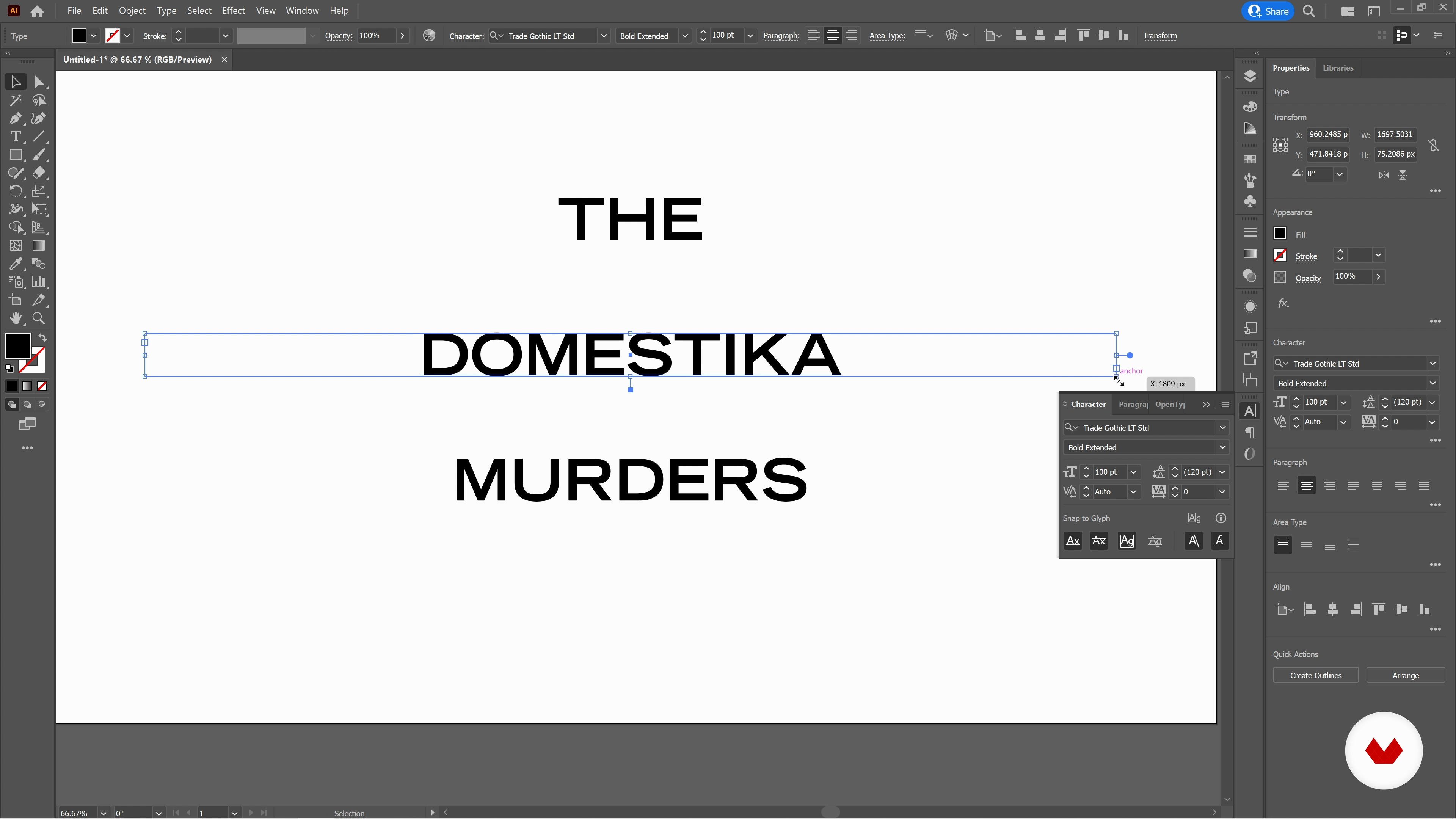Image resolution: width=1456 pixels, height=819 pixels.
Task: Set Area Type vertical align to center
Action: [x=1306, y=545]
